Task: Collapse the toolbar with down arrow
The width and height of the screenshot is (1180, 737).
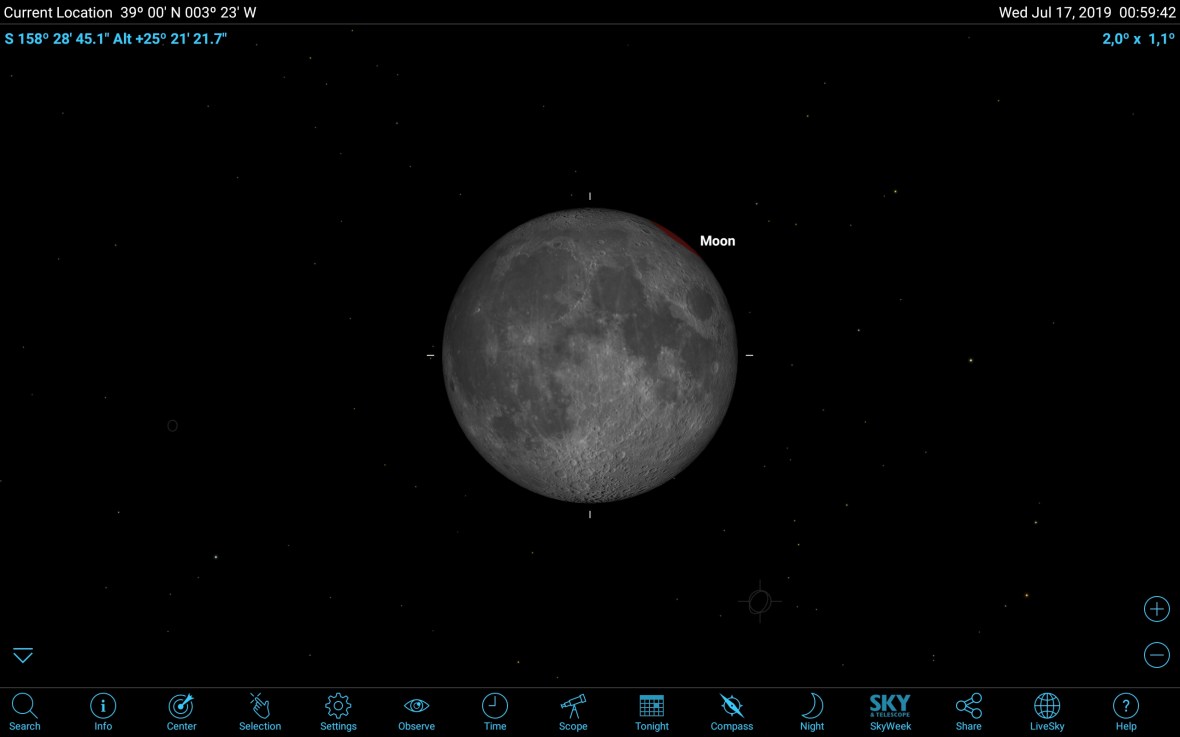Action: (23, 656)
